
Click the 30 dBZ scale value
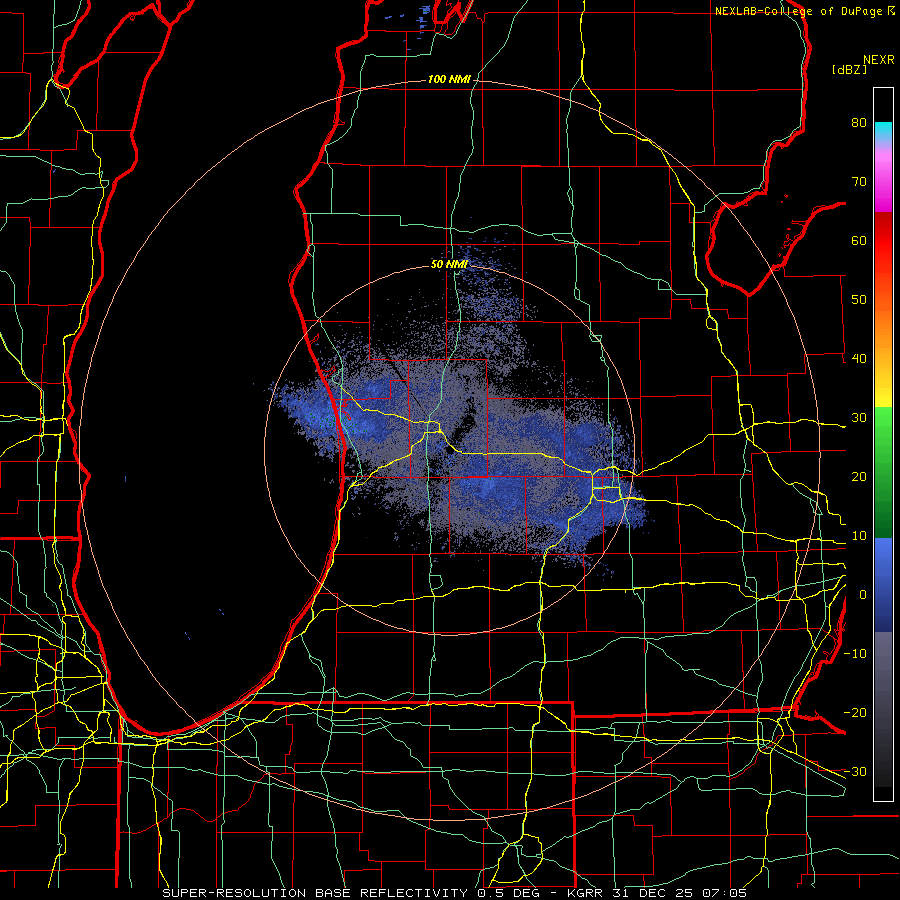pos(859,418)
